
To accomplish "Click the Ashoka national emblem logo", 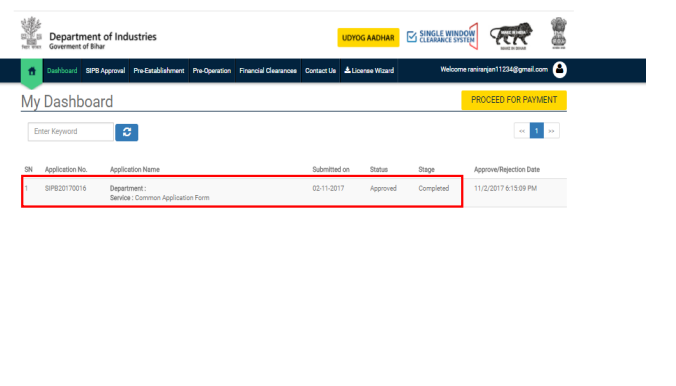I will point(559,33).
